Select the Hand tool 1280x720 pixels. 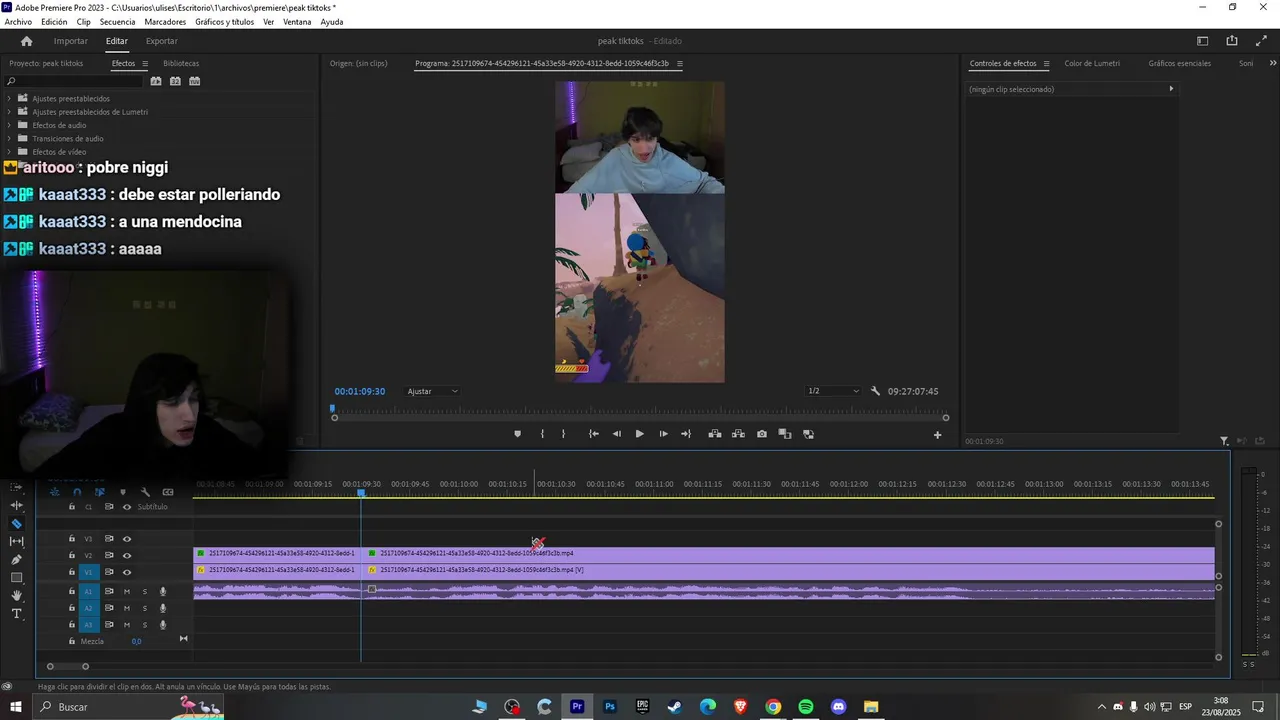click(x=16, y=595)
